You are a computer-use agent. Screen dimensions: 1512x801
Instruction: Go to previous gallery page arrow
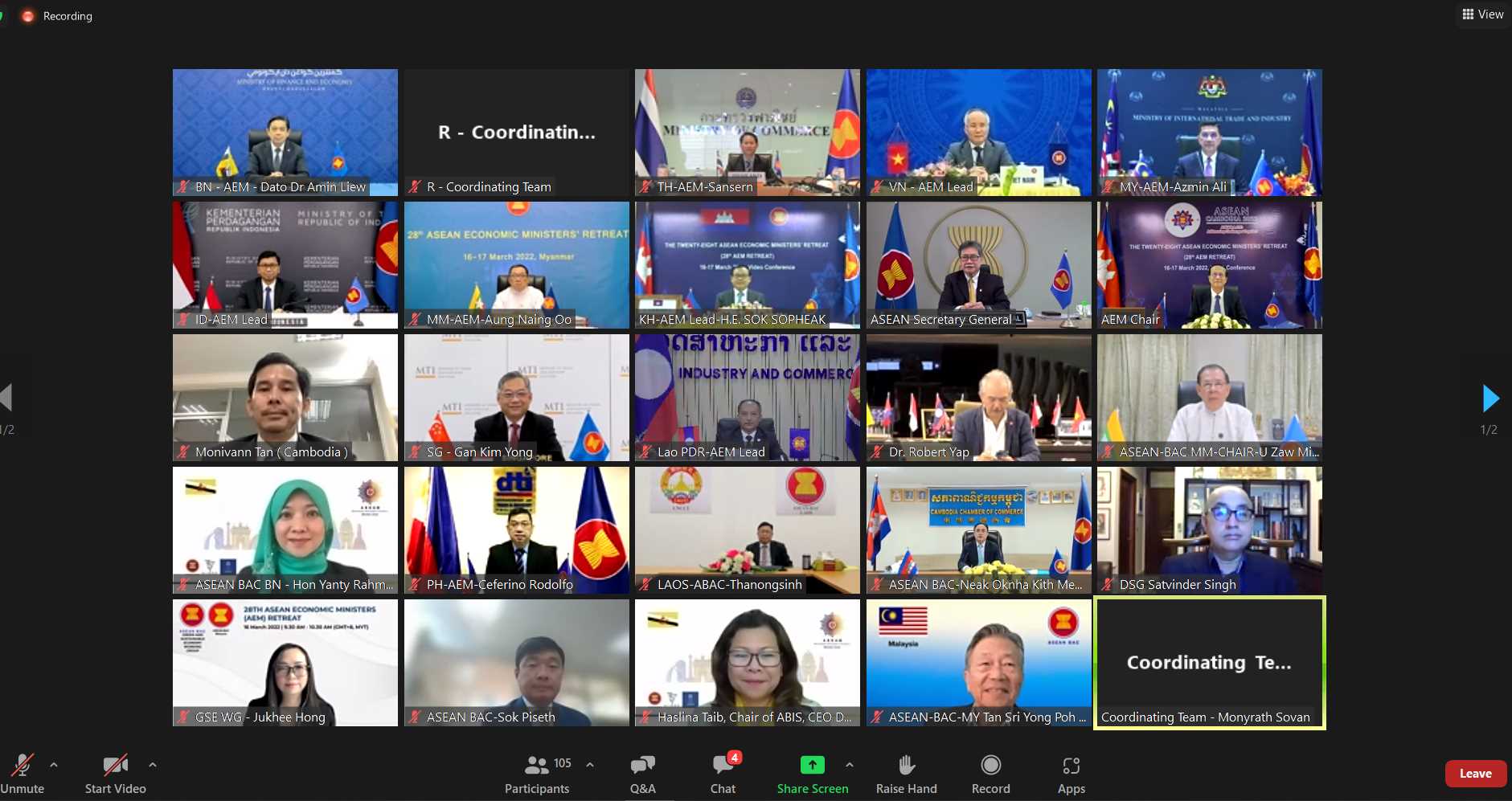point(6,398)
